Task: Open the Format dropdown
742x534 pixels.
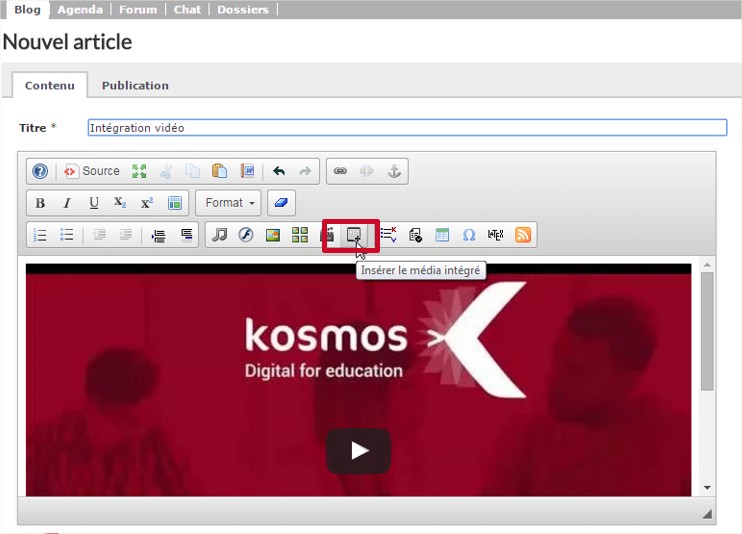Action: pyautogui.click(x=229, y=203)
